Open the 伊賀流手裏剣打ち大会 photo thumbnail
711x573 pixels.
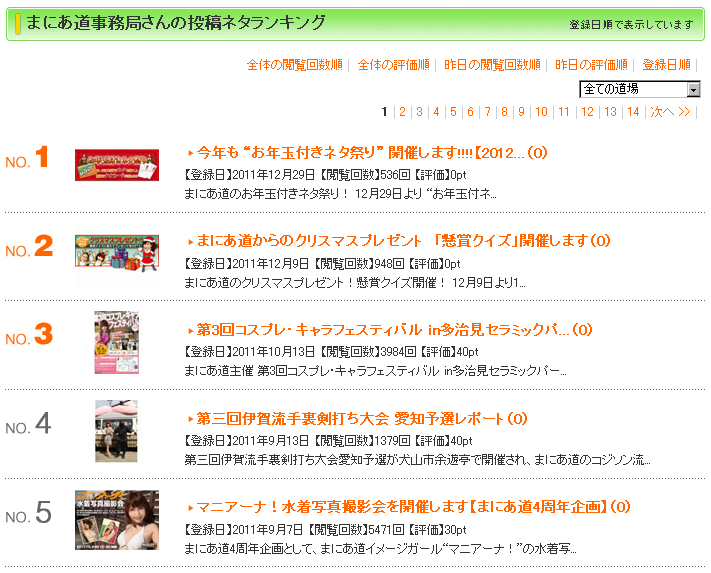(x=117, y=430)
